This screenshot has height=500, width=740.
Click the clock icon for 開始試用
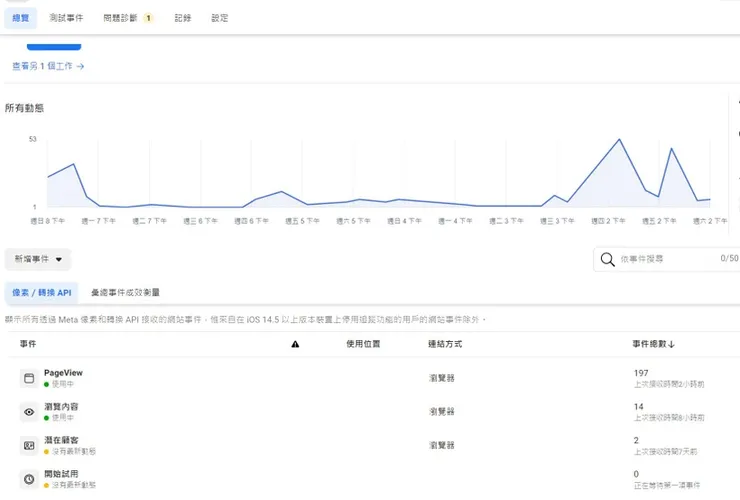click(x=29, y=479)
